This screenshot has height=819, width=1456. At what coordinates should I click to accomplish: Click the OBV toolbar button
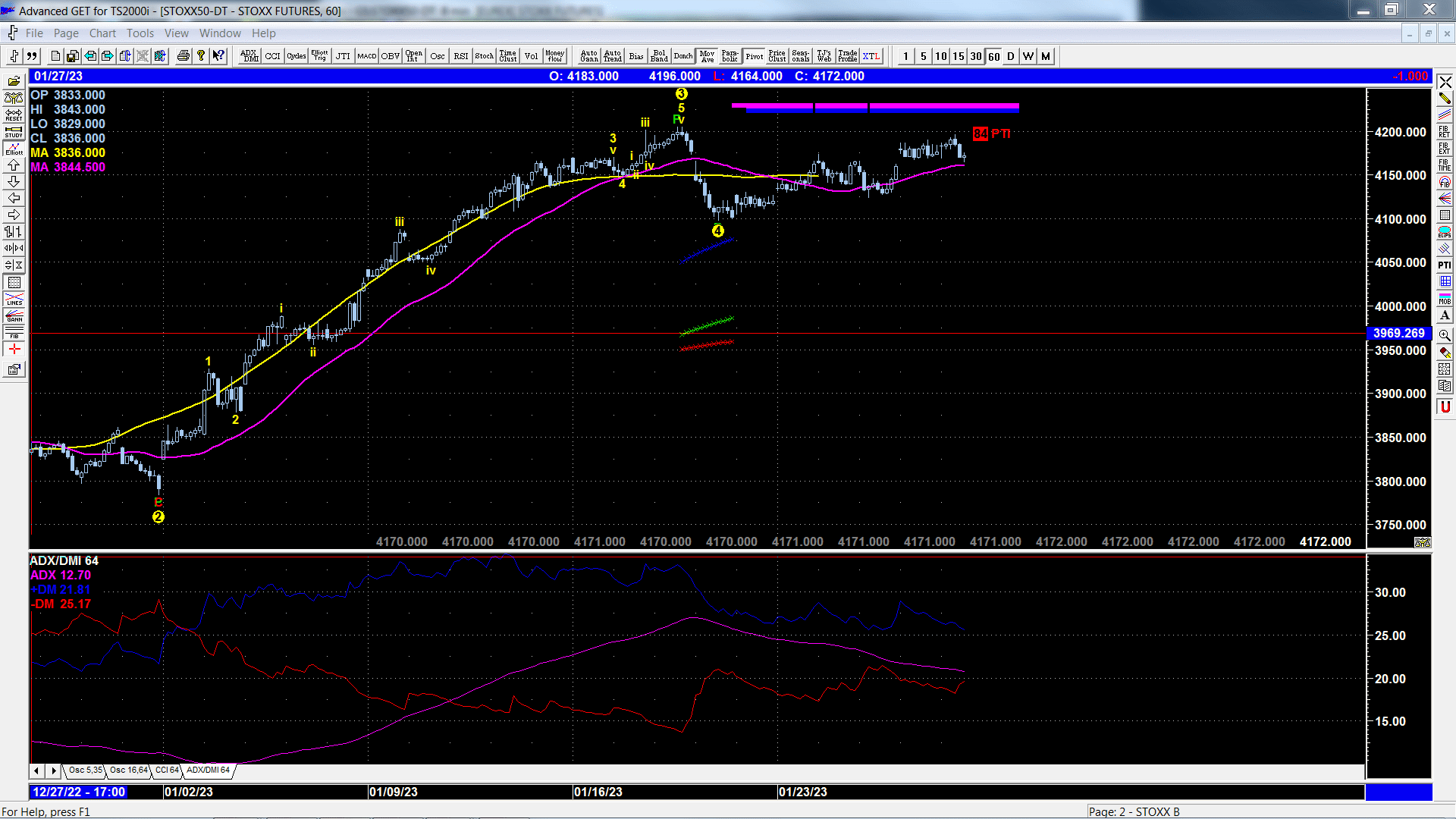391,56
